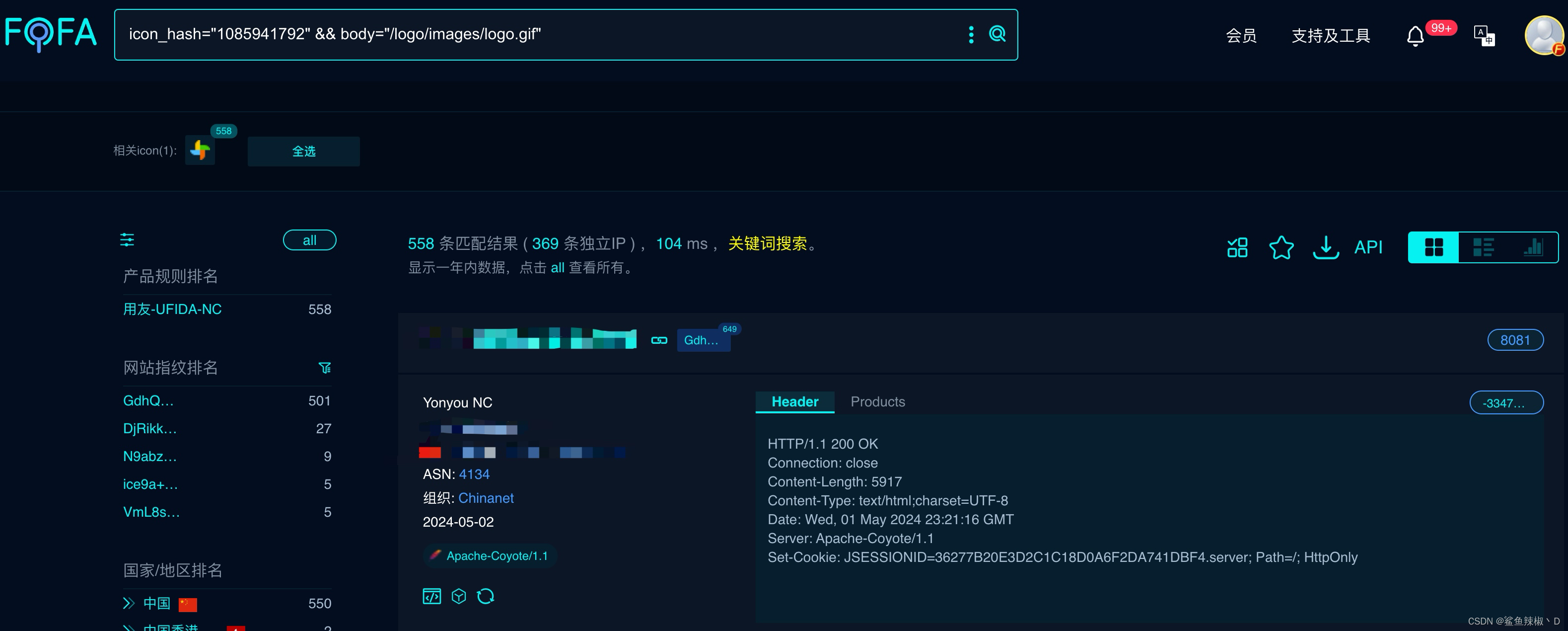Click the 全选 button
1568x631 pixels.
tap(303, 151)
